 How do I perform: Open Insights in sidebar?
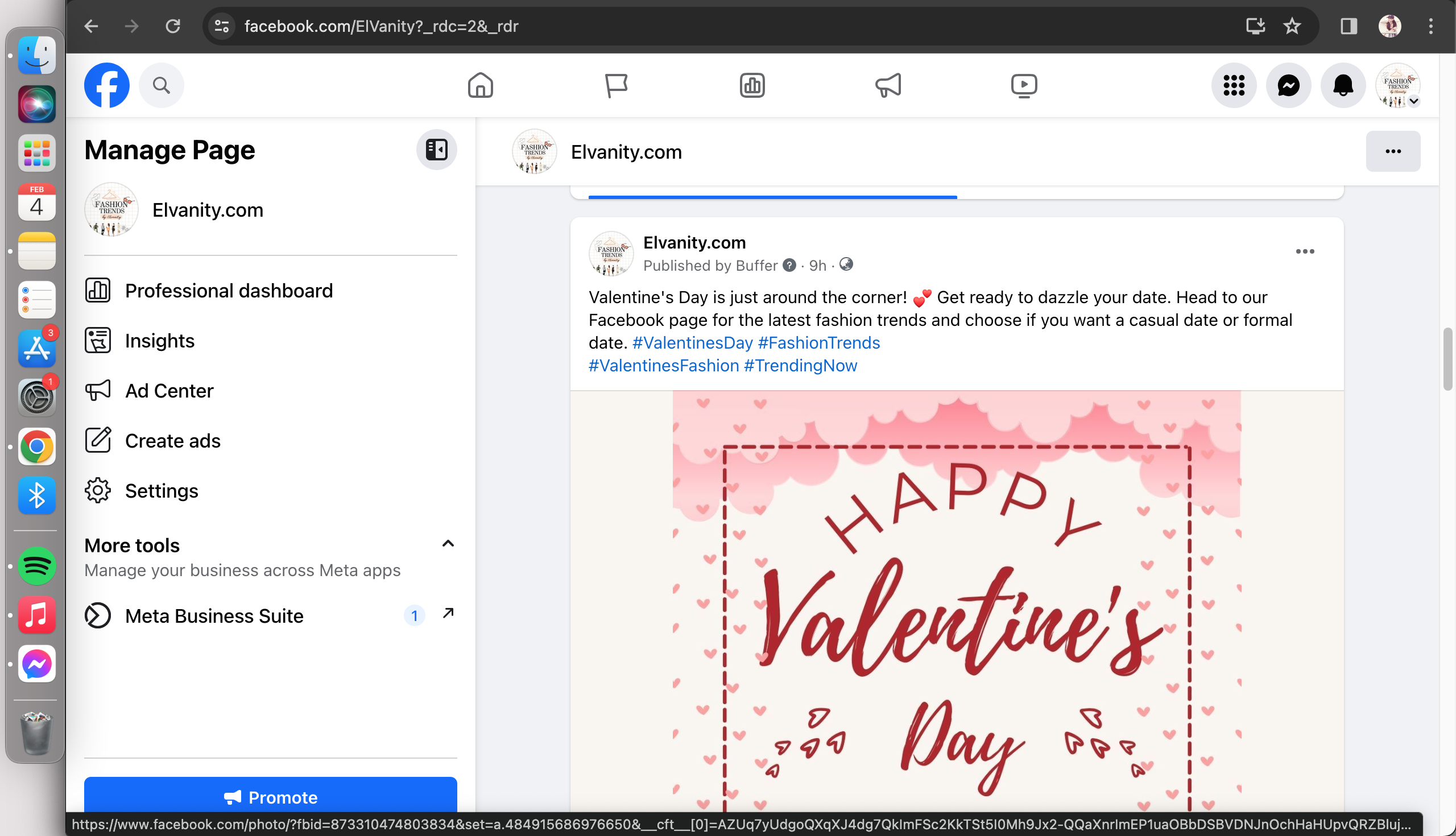pyautogui.click(x=160, y=341)
